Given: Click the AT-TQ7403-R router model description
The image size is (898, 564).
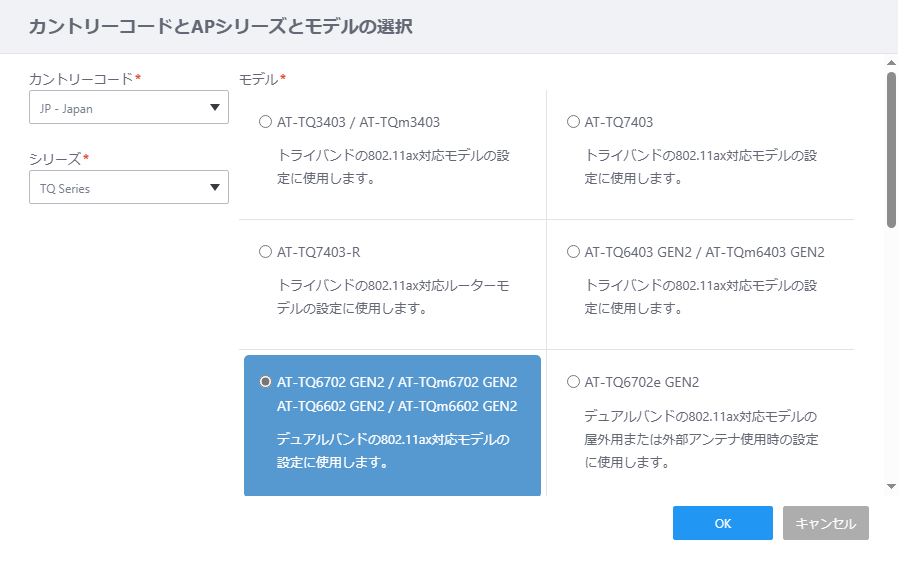Looking at the screenshot, I should tap(393, 297).
